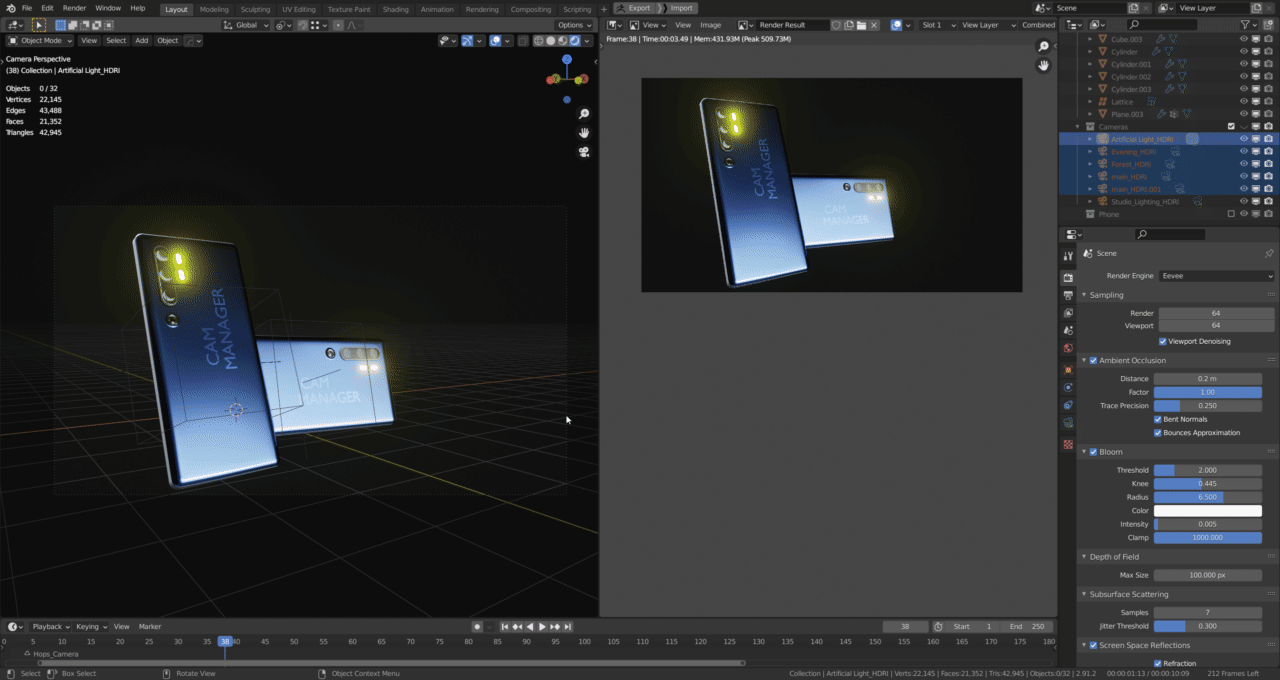
Task: Click the Bloom Color swatch
Action: coord(1207,511)
